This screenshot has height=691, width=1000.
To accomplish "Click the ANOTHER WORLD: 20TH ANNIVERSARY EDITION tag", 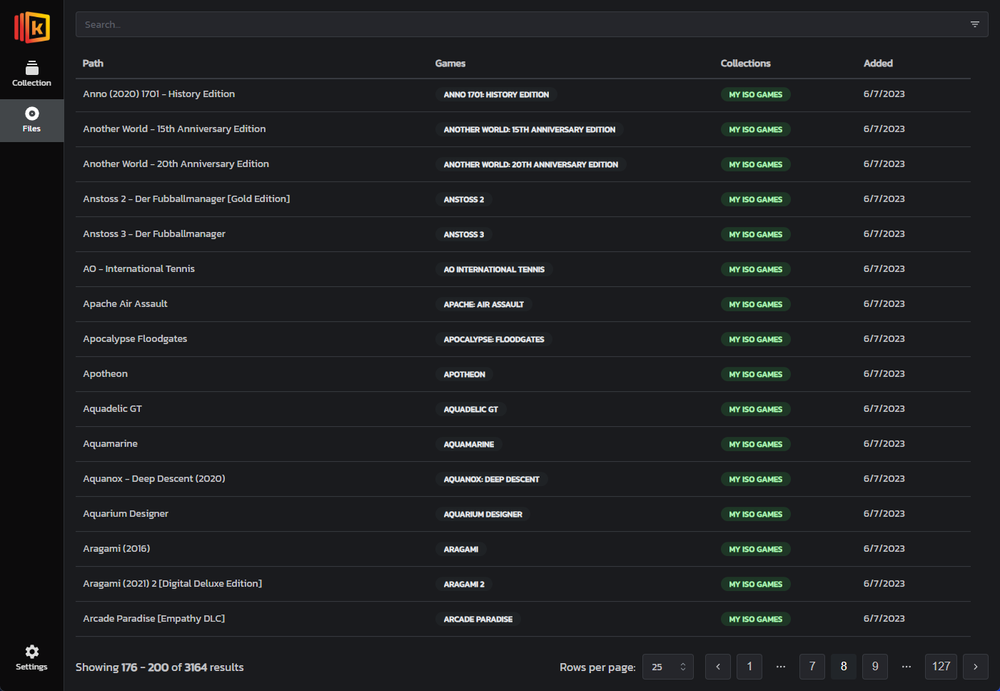I will click(531, 165).
